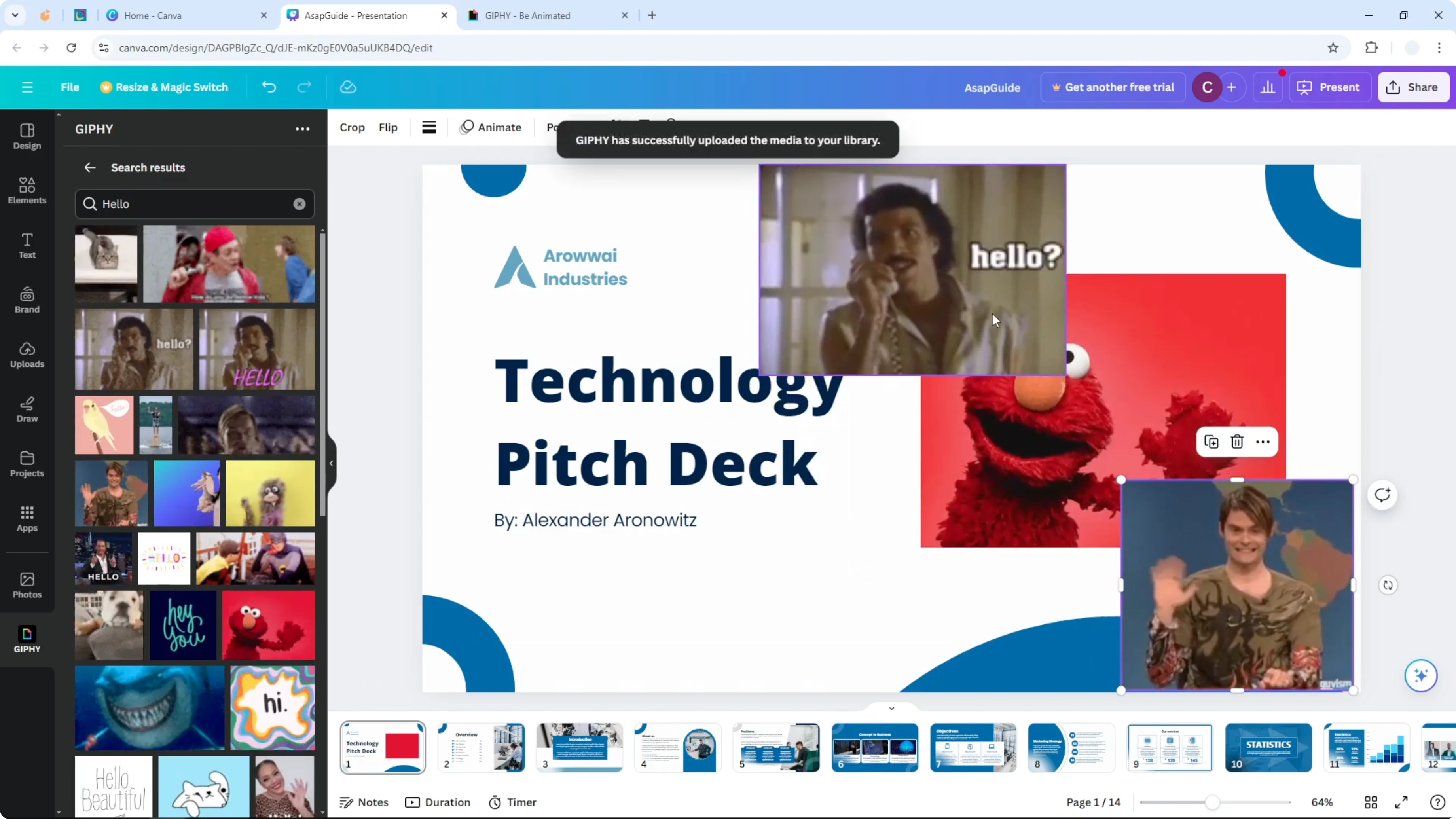
Task: Enter fullscreen mode with the expand icon
Action: (x=1401, y=802)
